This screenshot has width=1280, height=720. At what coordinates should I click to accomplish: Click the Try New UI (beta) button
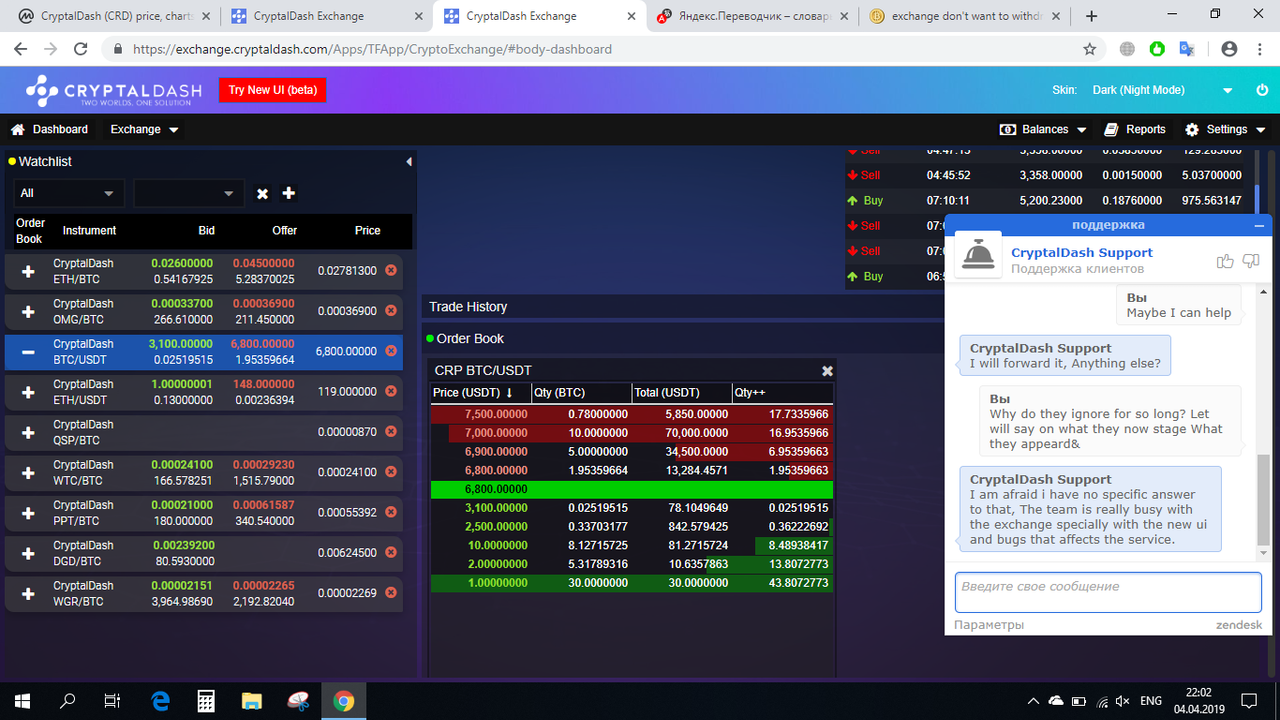(273, 90)
